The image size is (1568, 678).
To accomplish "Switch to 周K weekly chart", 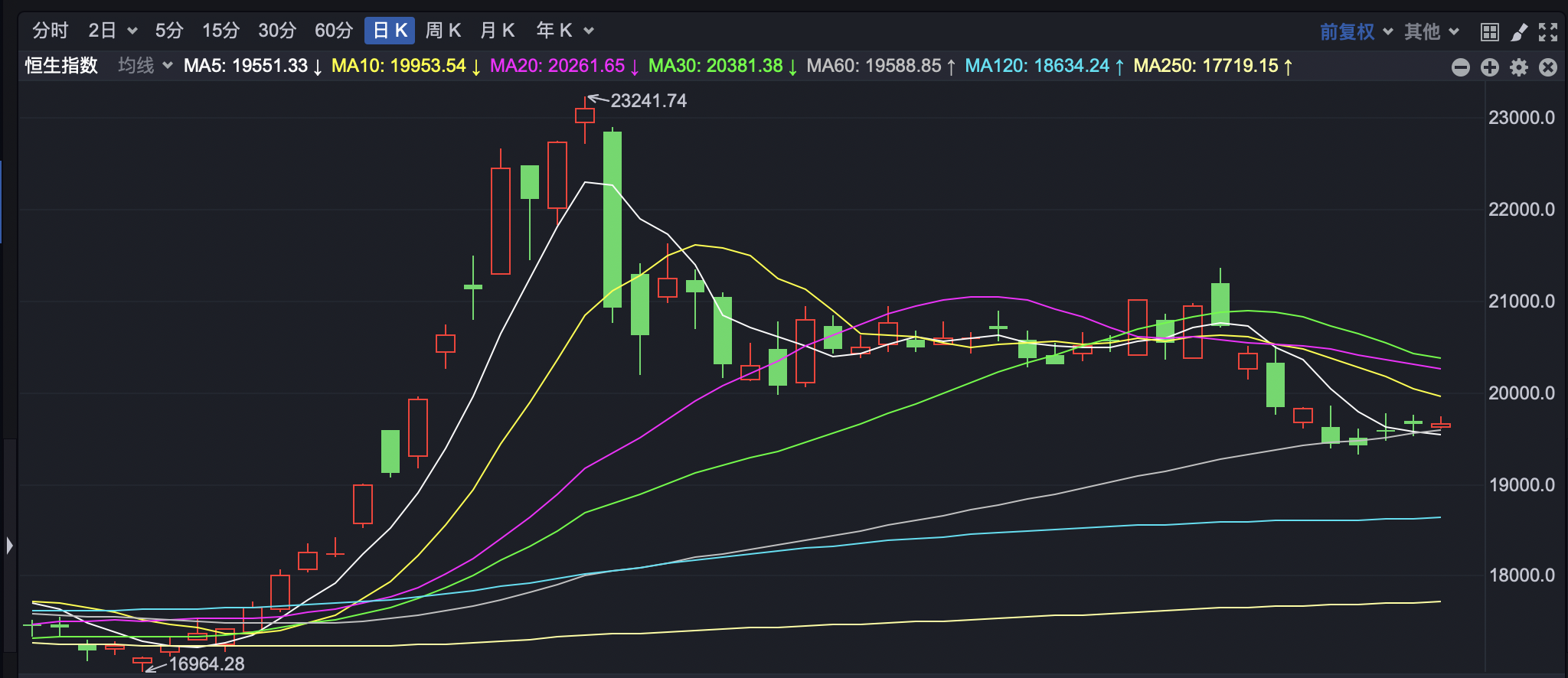I will tap(443, 31).
